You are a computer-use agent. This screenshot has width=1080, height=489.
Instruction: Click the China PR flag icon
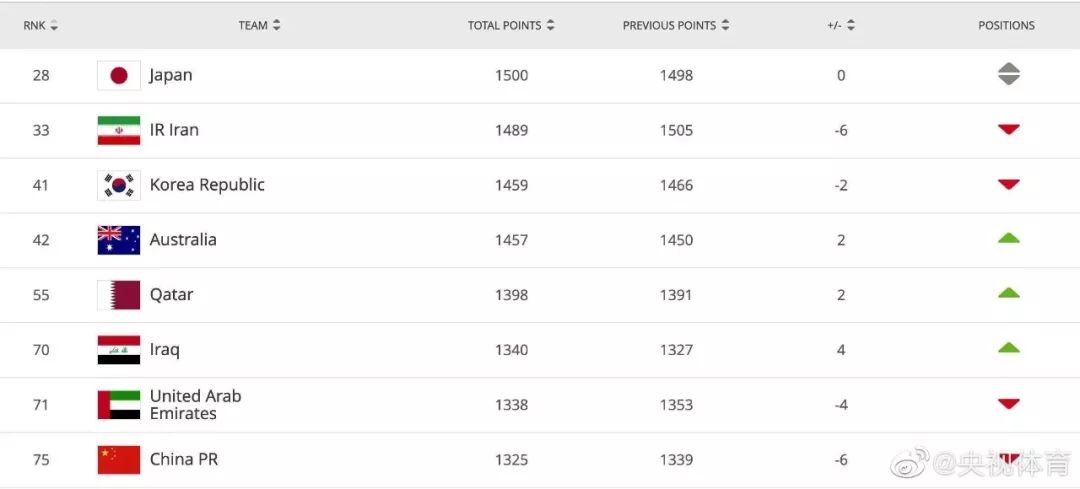118,460
